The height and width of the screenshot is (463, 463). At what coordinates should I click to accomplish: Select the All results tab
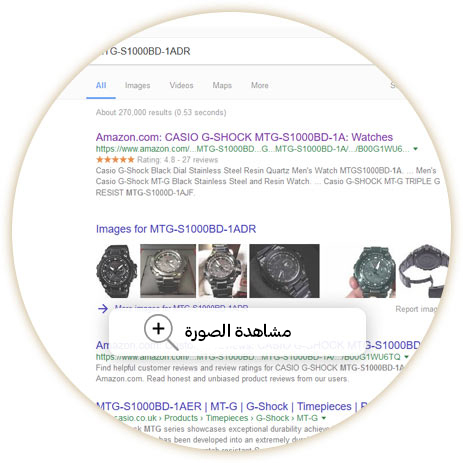pyautogui.click(x=101, y=85)
